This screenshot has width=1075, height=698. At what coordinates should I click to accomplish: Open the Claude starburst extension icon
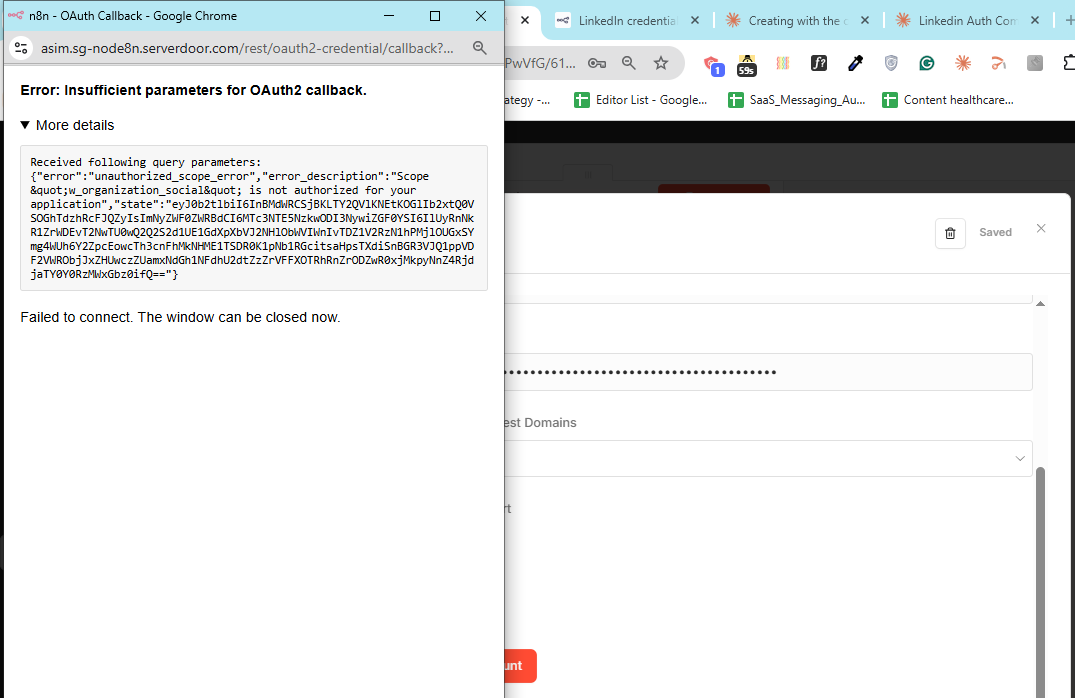coord(963,63)
